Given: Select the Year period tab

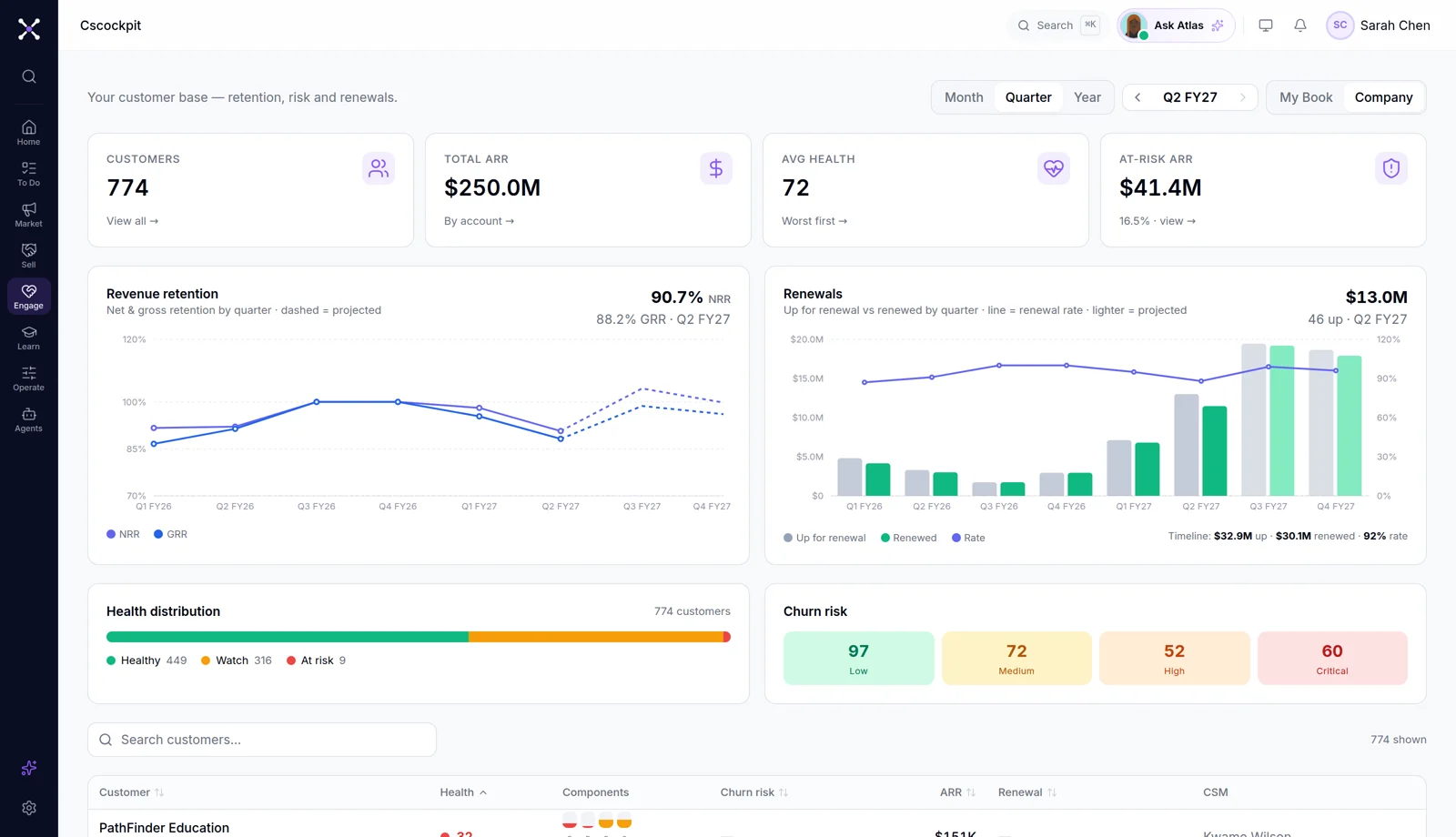Looking at the screenshot, I should pyautogui.click(x=1087, y=97).
